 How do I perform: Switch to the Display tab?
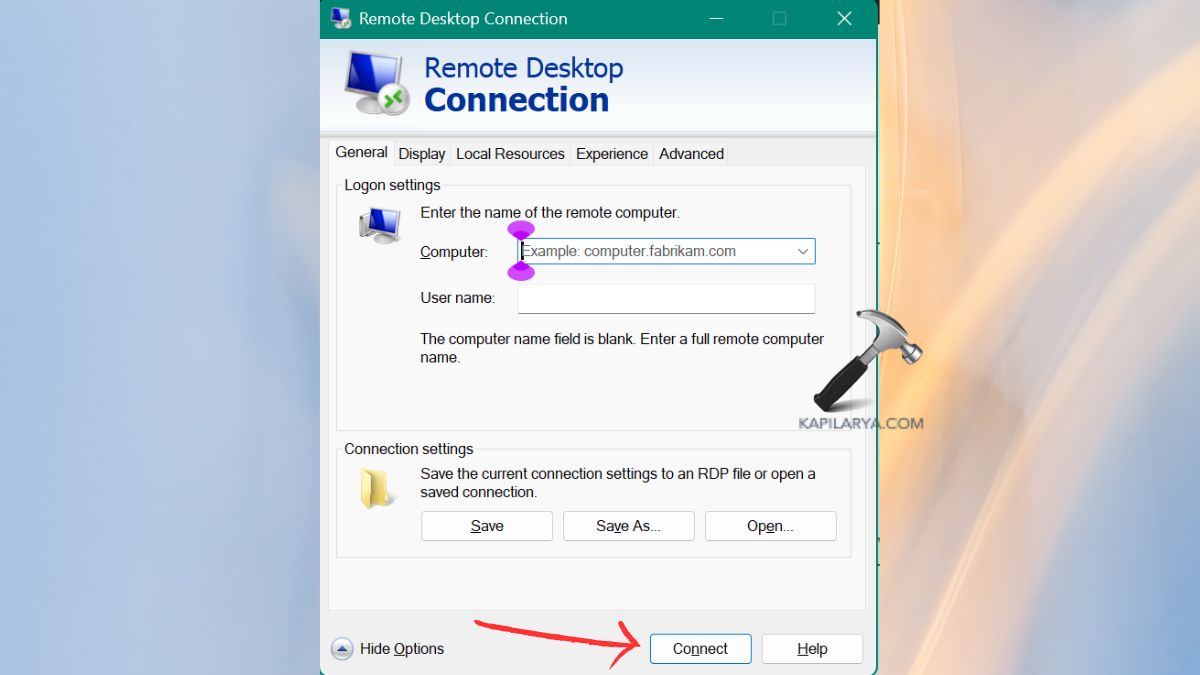421,153
